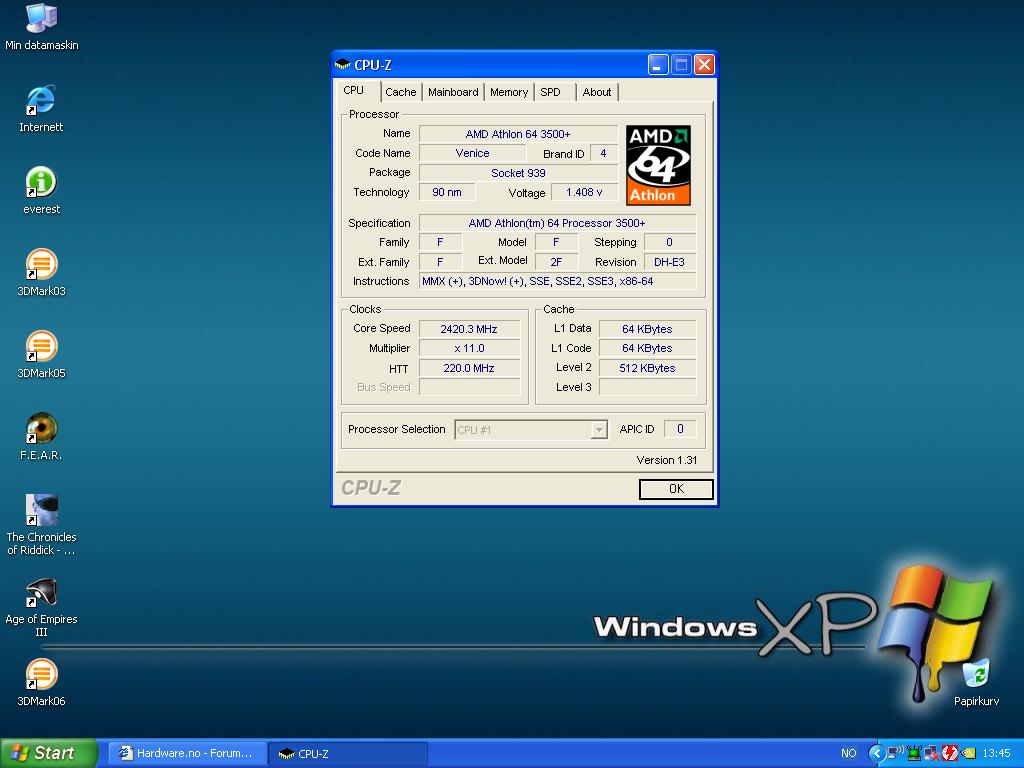Viewport: 1024px width, 768px height.
Task: Click the OK button in CPU-Z
Action: (676, 488)
